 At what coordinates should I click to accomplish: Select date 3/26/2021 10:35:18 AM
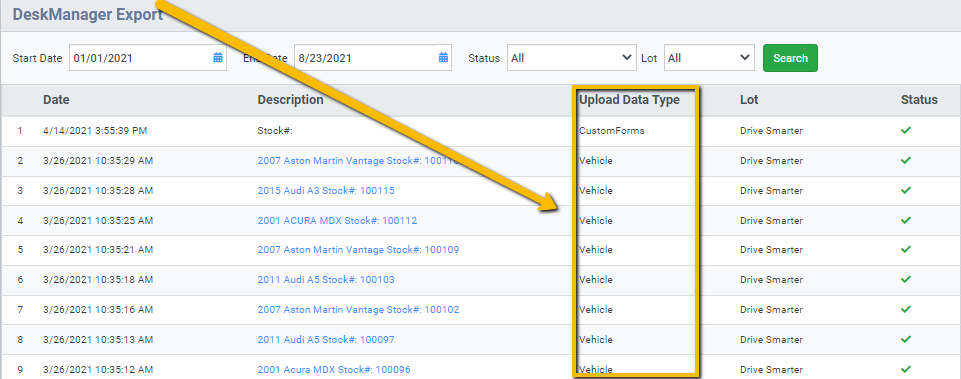[x=98, y=280]
